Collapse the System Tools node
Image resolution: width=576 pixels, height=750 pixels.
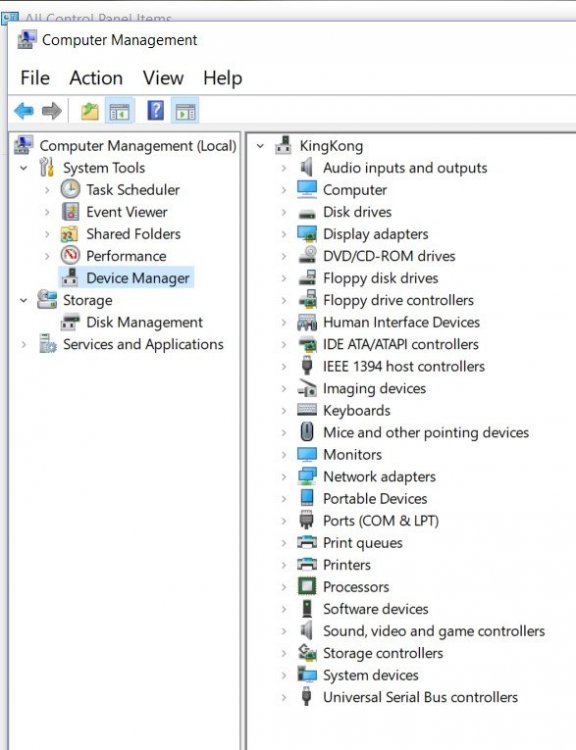tap(23, 168)
